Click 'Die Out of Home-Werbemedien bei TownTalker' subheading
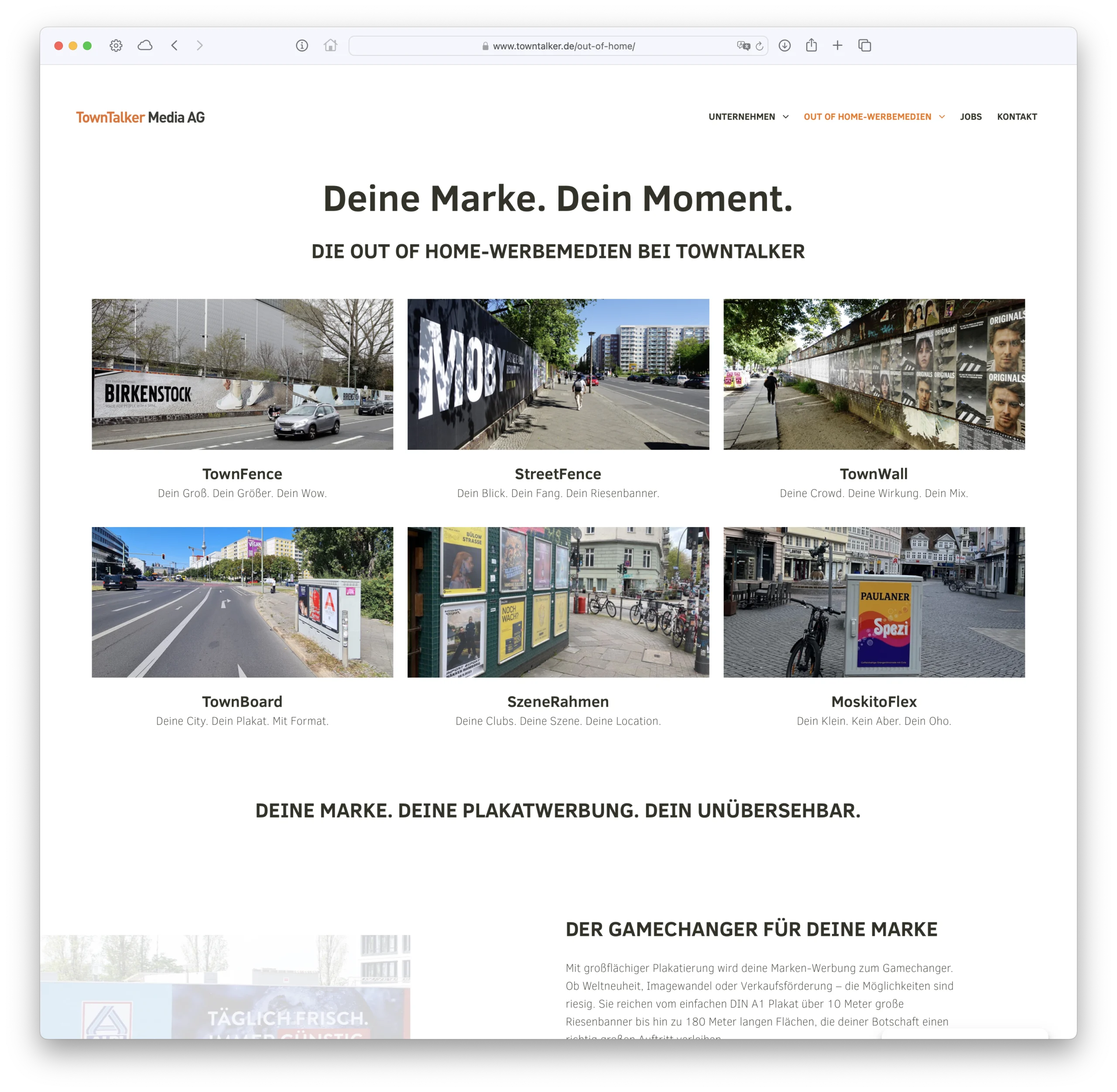The height and width of the screenshot is (1092, 1117). pos(558,251)
